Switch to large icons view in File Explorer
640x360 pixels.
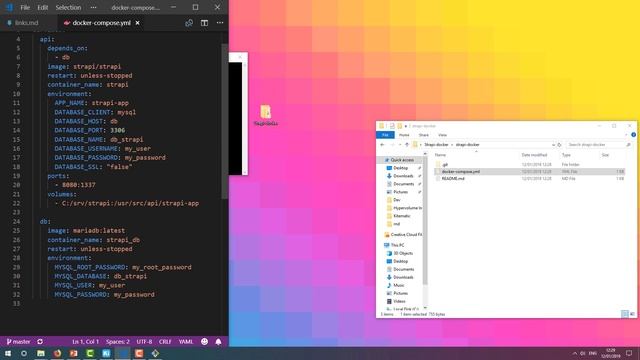tap(632, 314)
